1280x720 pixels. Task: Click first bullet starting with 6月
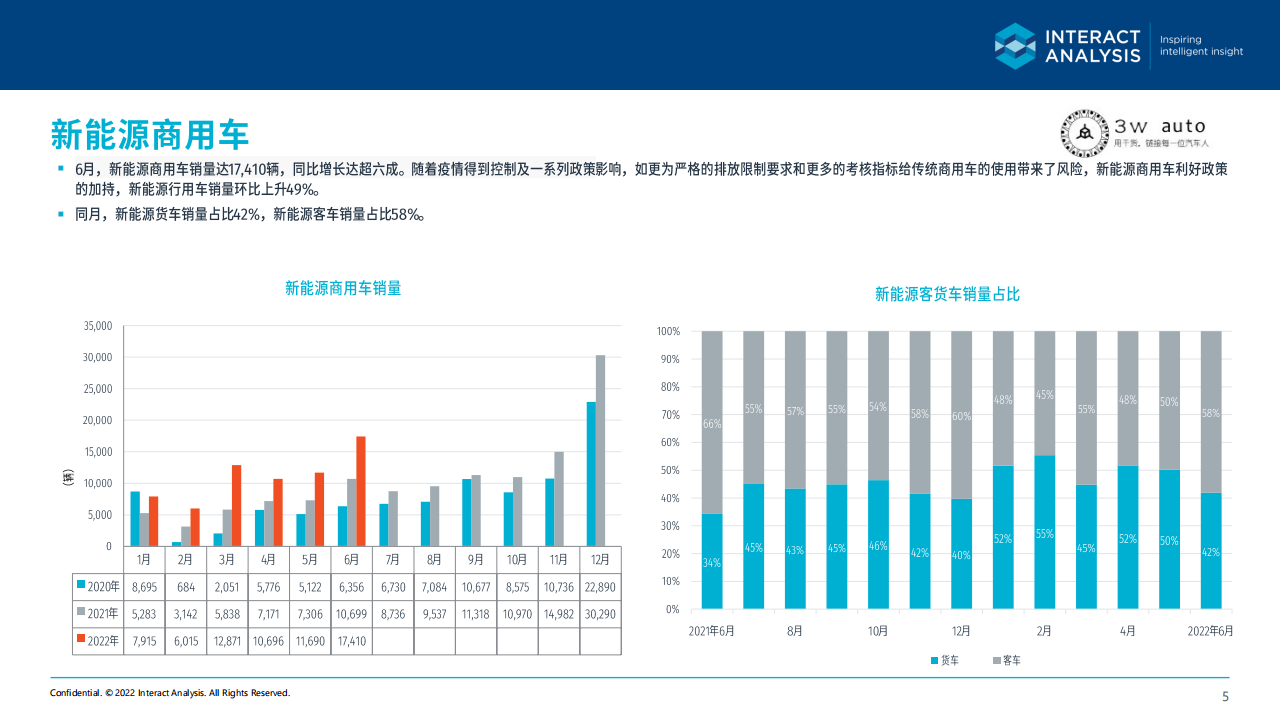click(650, 179)
